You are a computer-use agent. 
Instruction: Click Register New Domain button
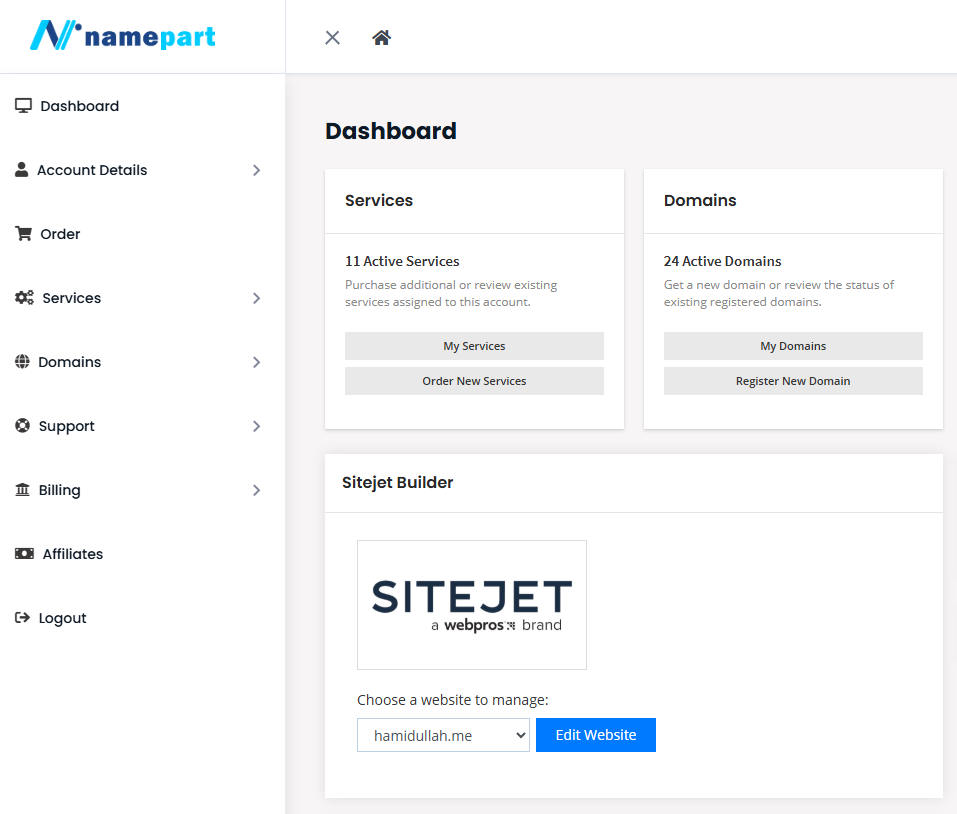[793, 381]
